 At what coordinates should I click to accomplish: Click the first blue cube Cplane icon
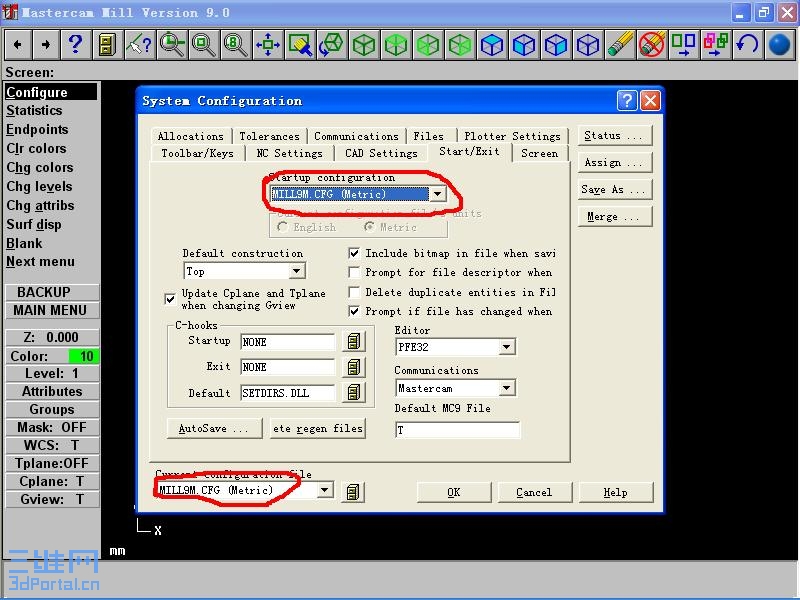point(492,45)
